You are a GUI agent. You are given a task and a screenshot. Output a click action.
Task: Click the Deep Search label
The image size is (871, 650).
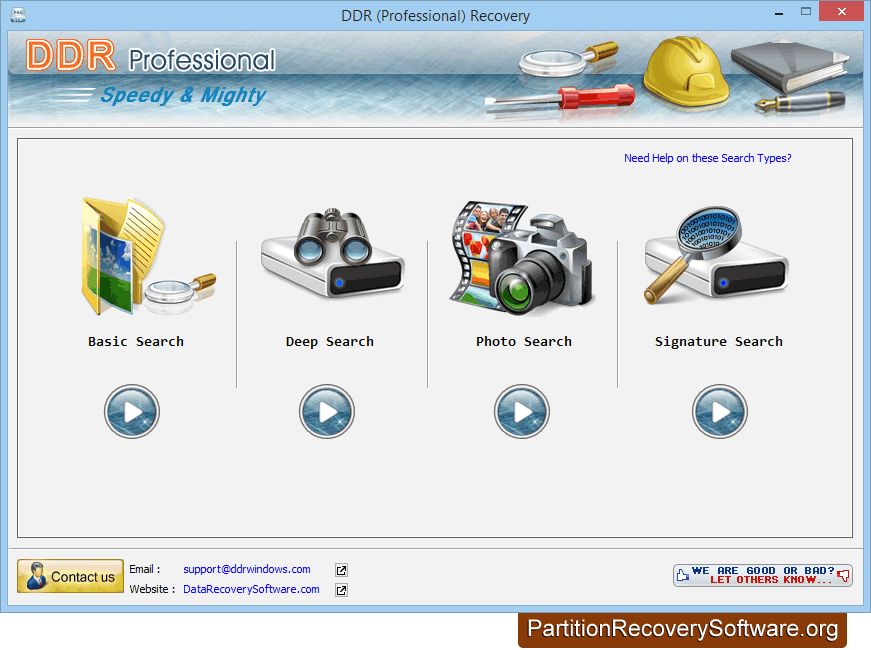pyautogui.click(x=329, y=342)
